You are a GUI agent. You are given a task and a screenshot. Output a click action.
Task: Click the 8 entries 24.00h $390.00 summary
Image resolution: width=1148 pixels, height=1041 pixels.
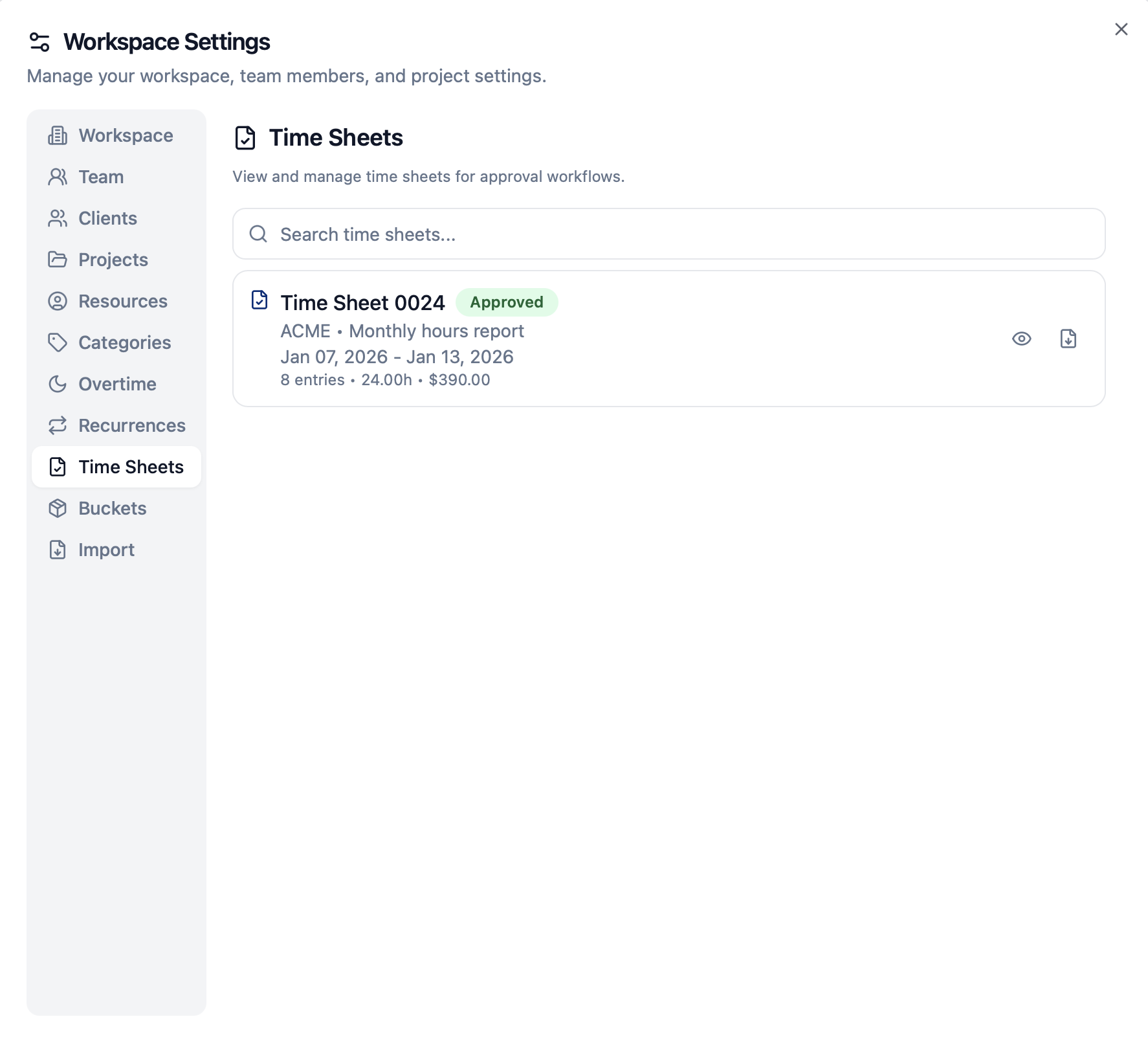click(385, 379)
